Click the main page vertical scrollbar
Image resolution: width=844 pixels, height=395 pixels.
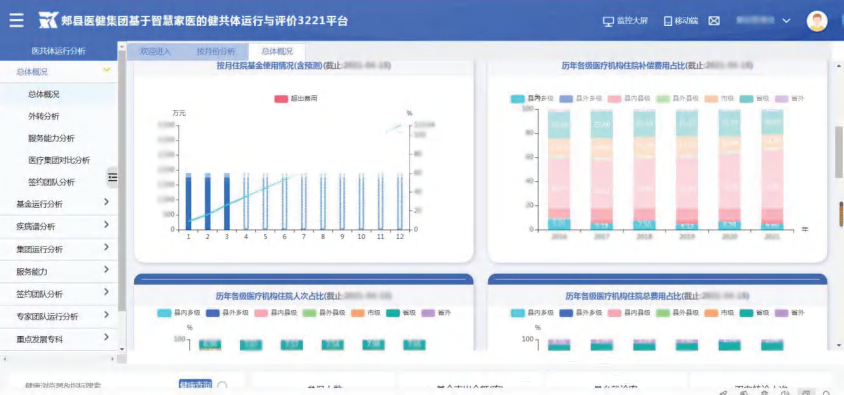(x=839, y=152)
